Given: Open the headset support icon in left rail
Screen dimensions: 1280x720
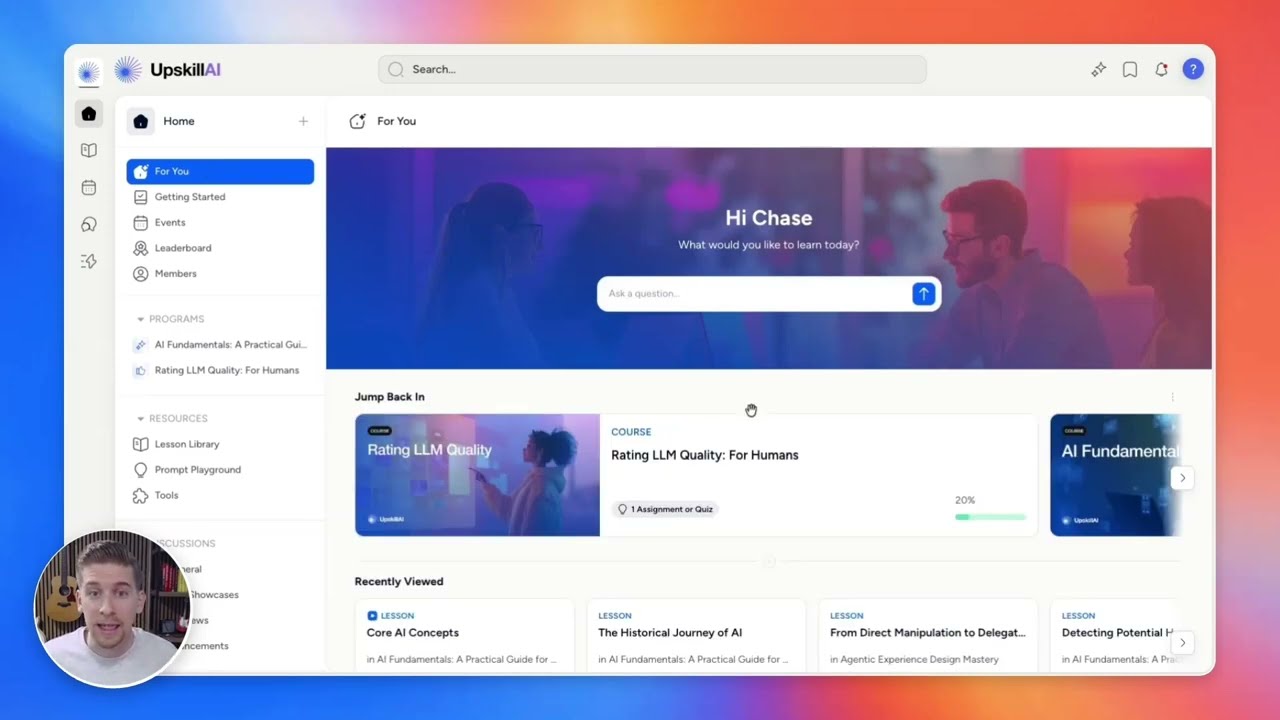Looking at the screenshot, I should 89,224.
